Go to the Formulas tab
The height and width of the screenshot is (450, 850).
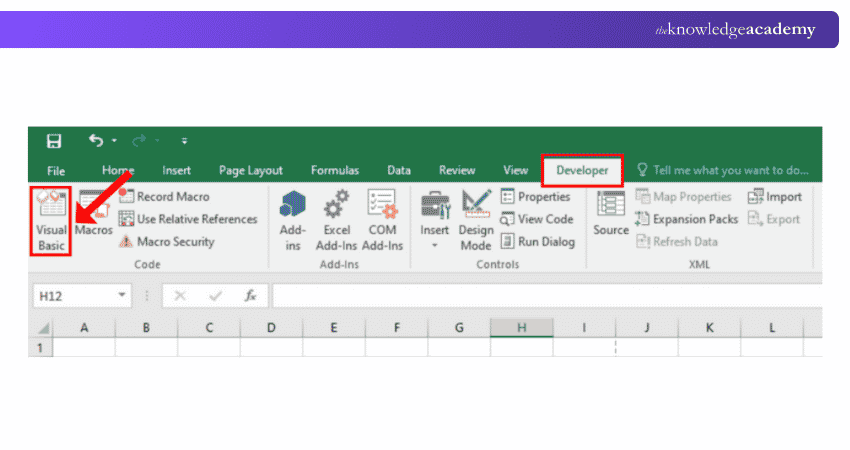click(x=334, y=170)
